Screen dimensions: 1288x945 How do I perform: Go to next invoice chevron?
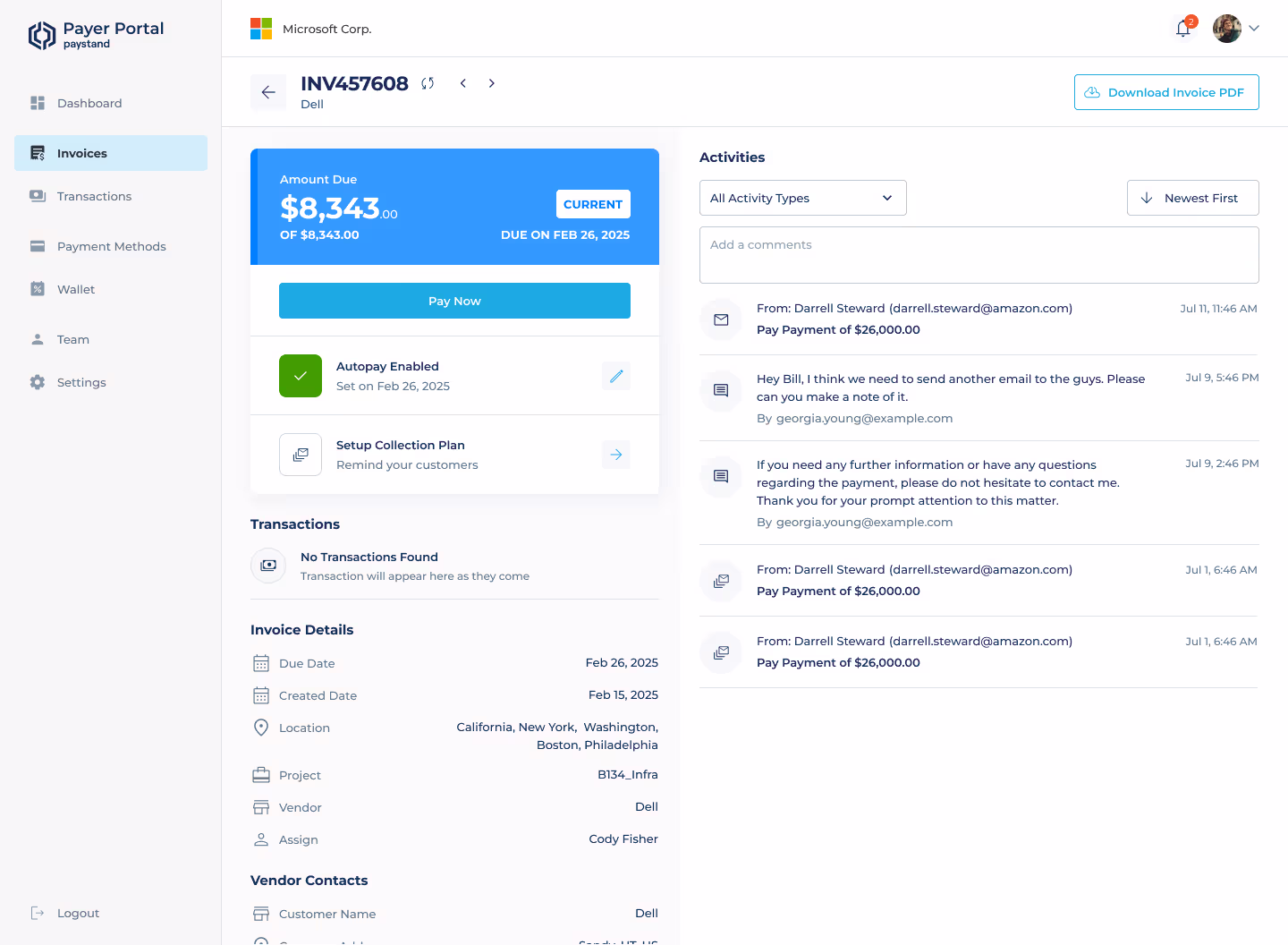[492, 83]
